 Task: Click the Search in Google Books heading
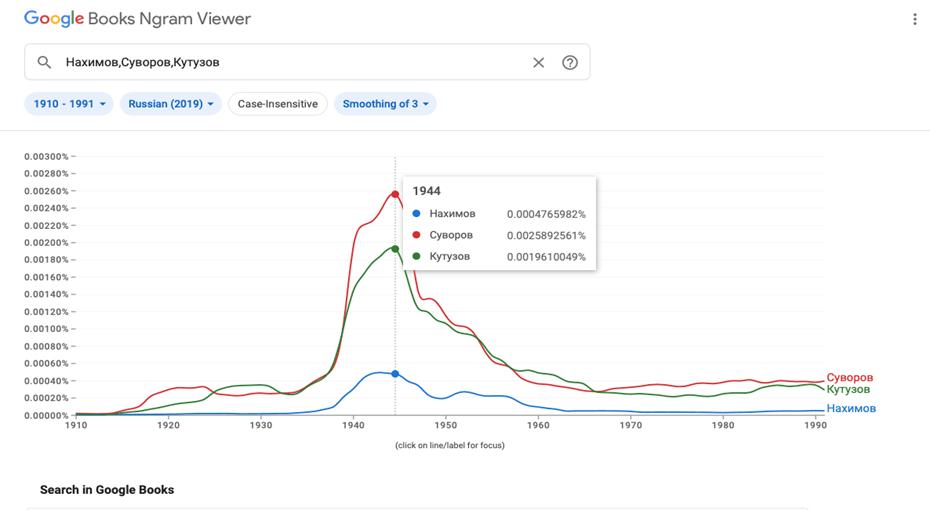coord(107,490)
